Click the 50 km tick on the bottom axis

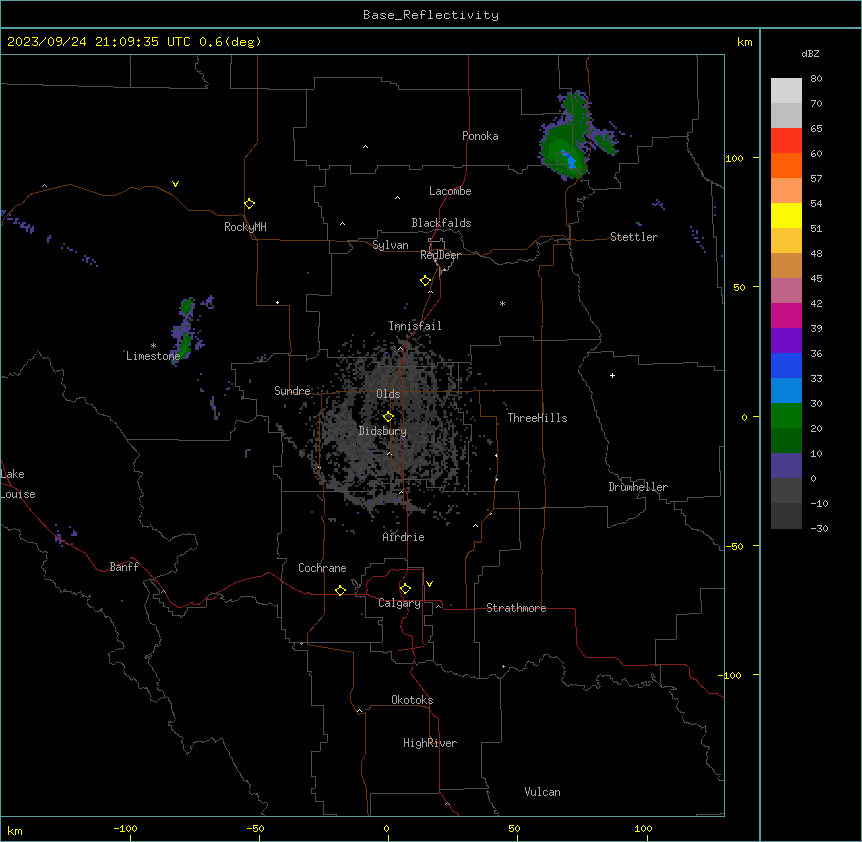(x=514, y=828)
